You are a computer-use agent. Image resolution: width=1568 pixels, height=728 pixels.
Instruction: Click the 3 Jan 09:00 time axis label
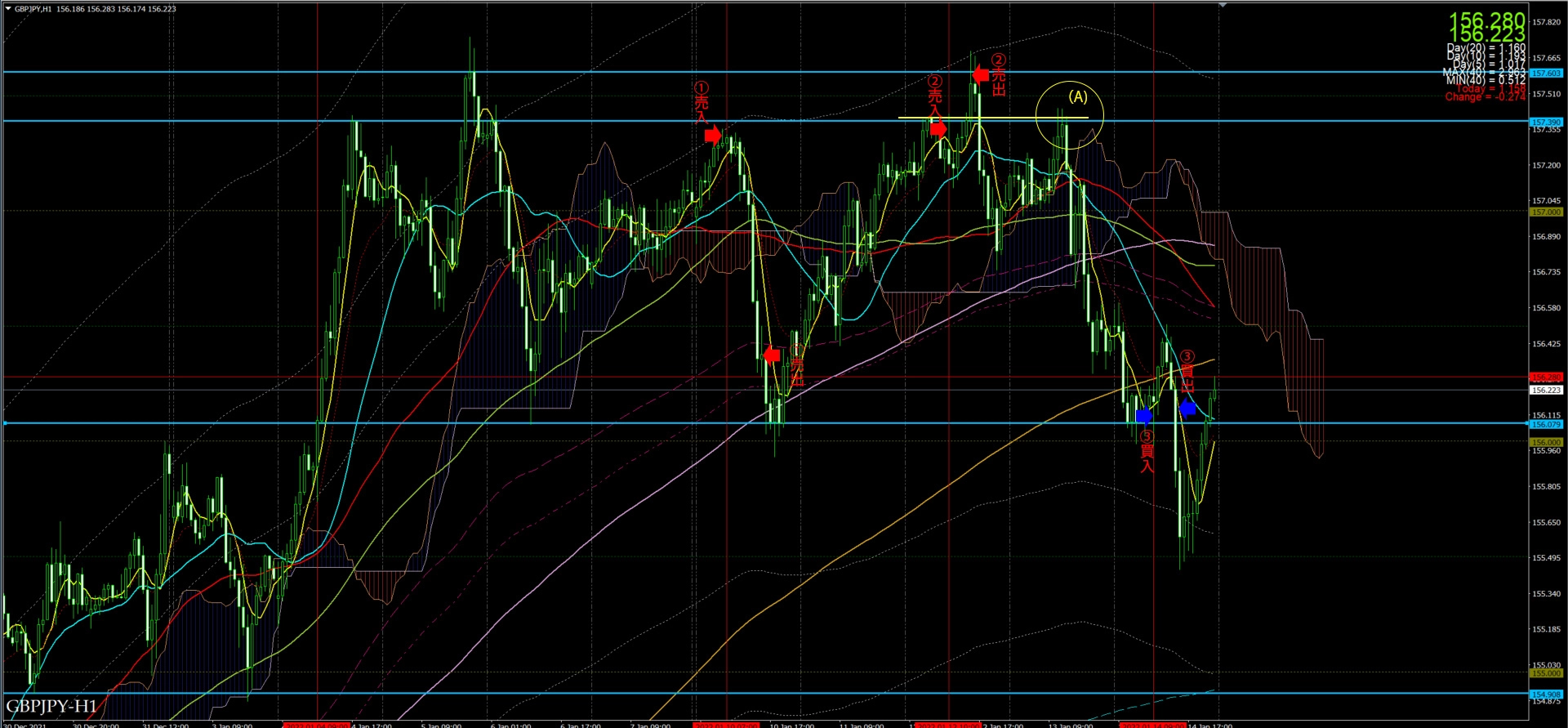click(x=233, y=725)
